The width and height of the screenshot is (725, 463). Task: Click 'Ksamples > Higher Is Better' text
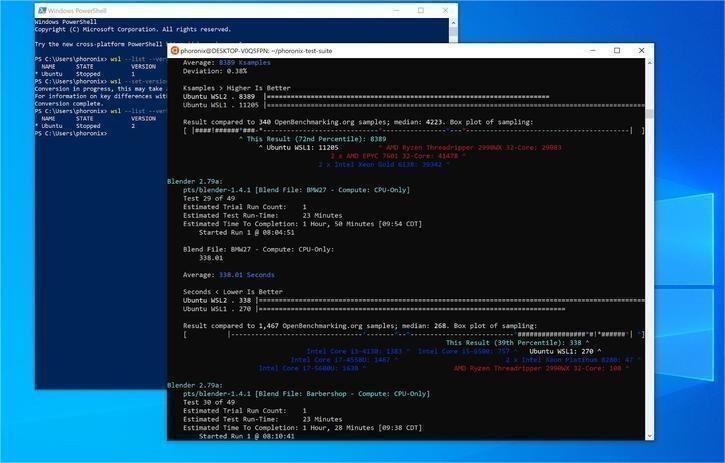point(237,88)
